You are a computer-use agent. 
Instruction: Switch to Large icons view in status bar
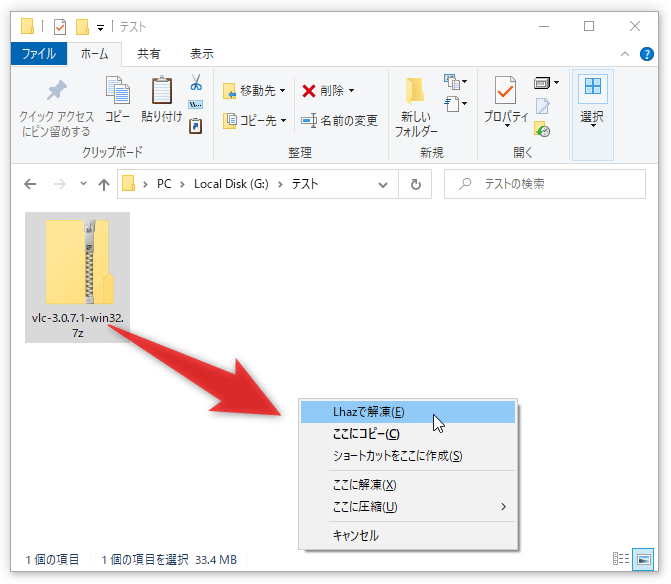[643, 559]
